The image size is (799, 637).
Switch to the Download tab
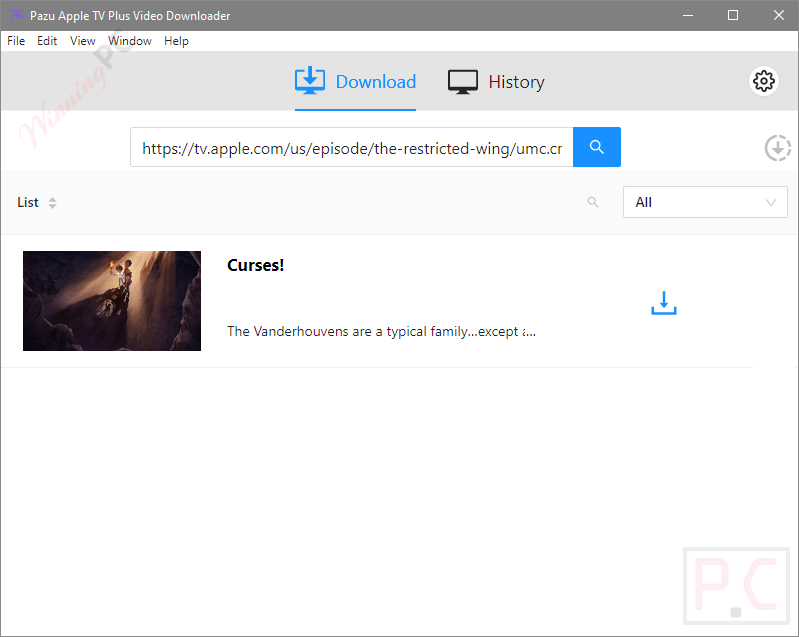point(355,82)
